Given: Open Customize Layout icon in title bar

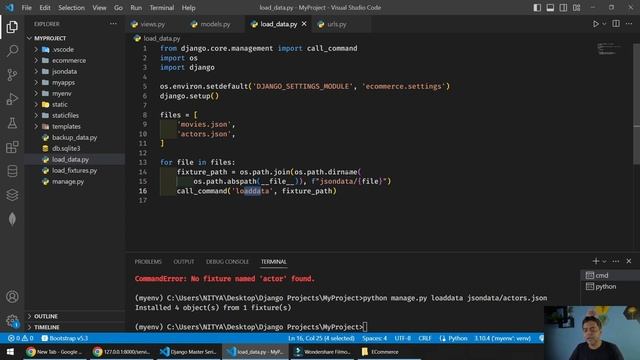Looking at the screenshot, I should (x=576, y=8).
